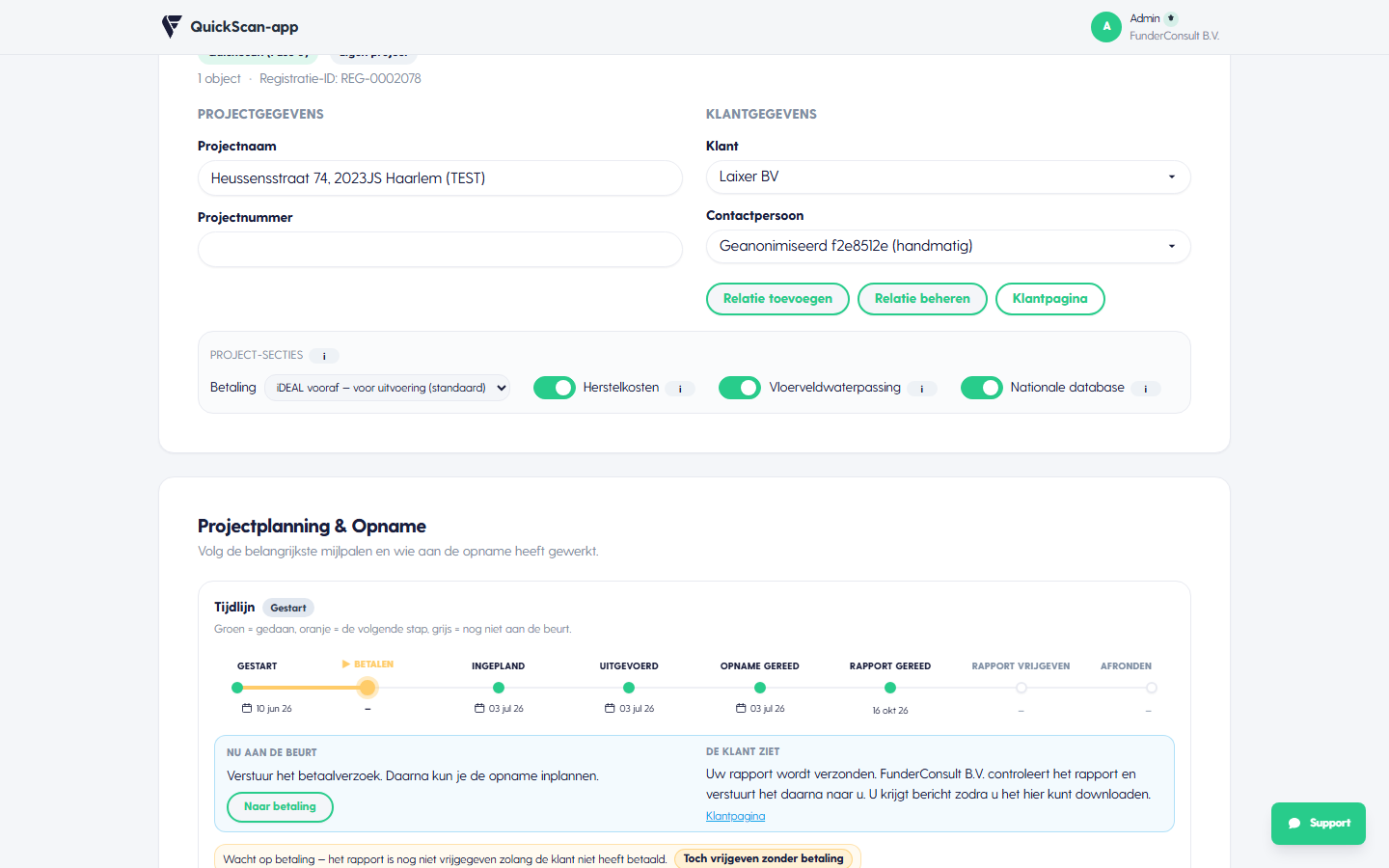
Task: Click Toch vrijgeven zonder betaling
Action: coord(763,858)
